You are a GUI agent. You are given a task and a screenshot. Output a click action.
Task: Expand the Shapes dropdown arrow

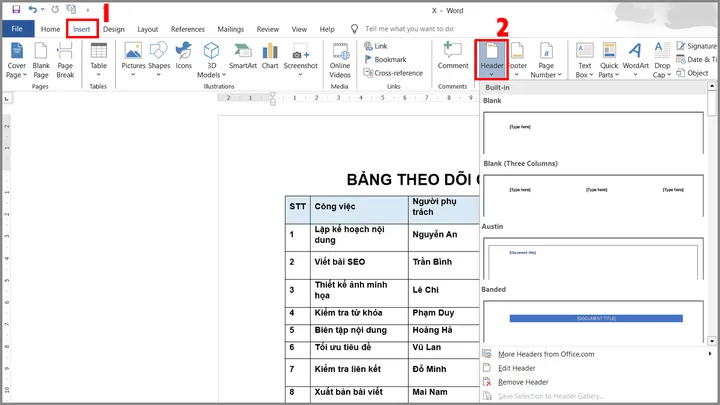click(x=159, y=75)
